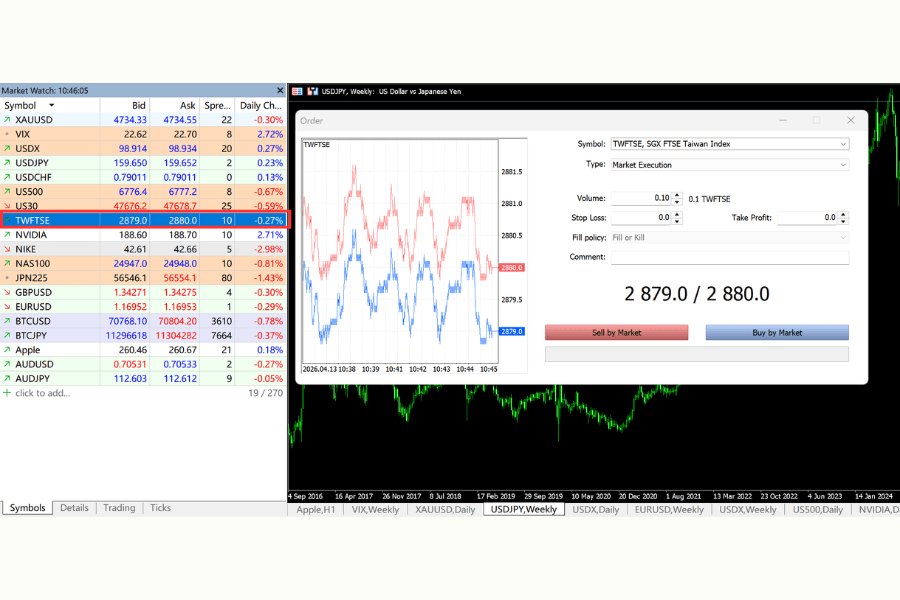Click the Buy by Market button
900x600 pixels.
coord(777,332)
